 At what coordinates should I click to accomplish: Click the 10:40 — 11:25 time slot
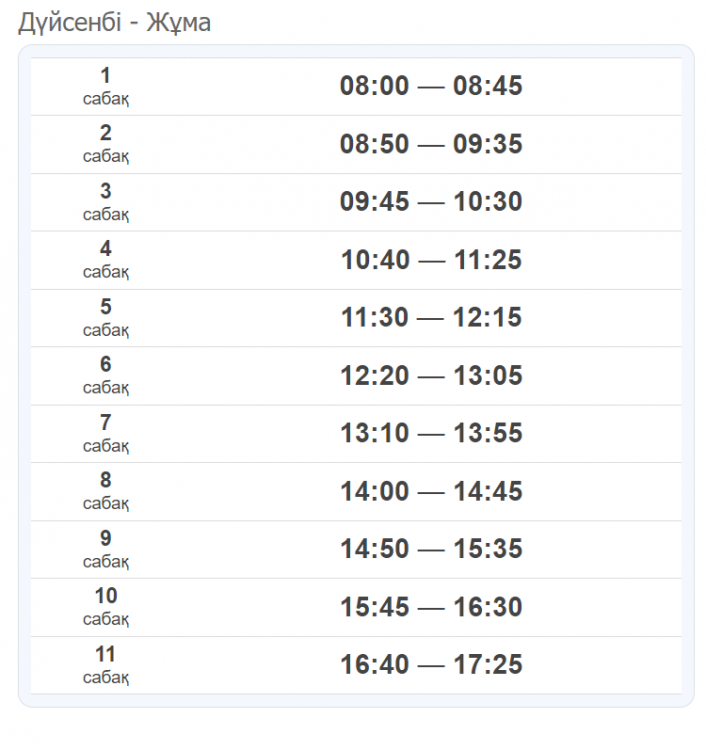tap(431, 260)
